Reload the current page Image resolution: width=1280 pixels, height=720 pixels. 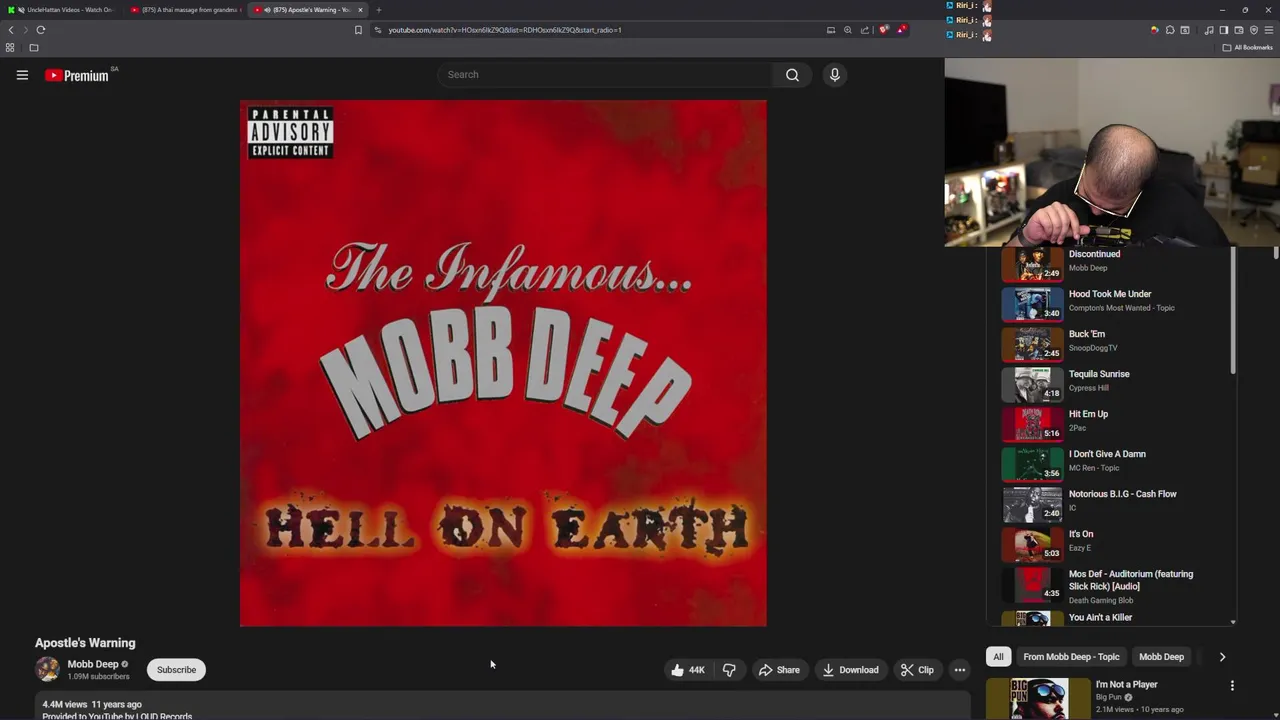coord(41,30)
